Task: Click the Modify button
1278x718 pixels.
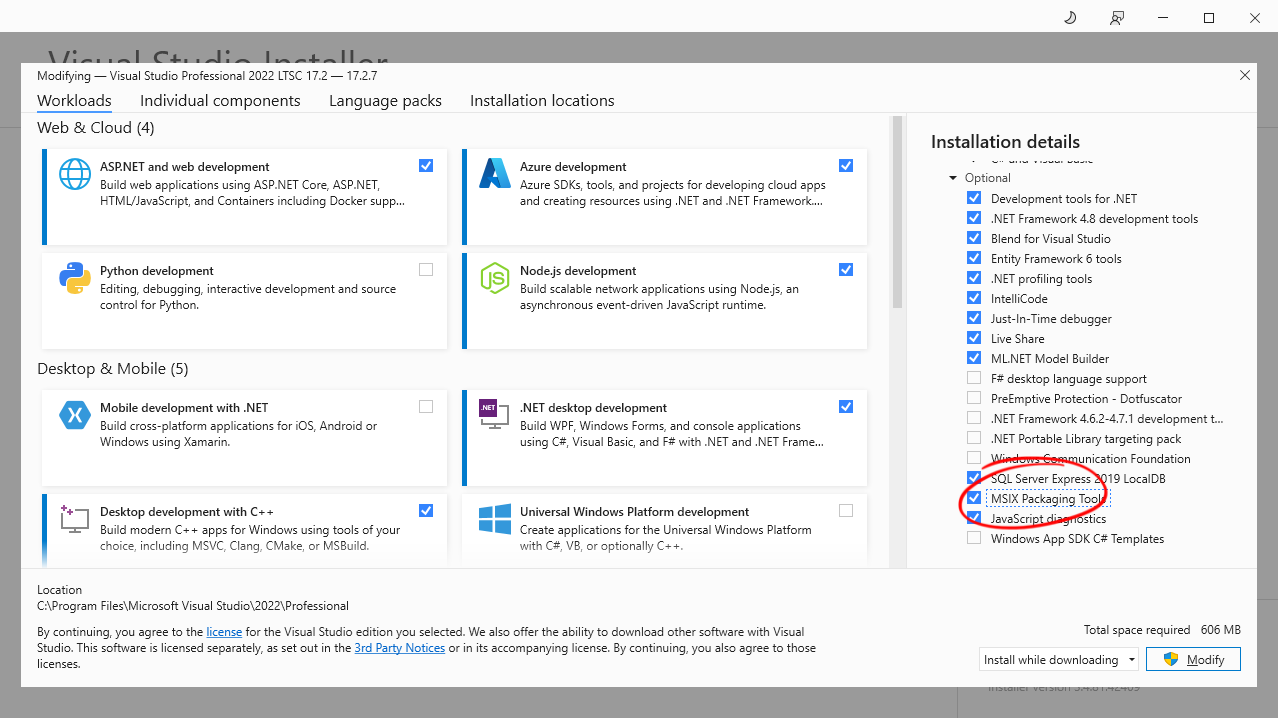Action: click(1193, 659)
